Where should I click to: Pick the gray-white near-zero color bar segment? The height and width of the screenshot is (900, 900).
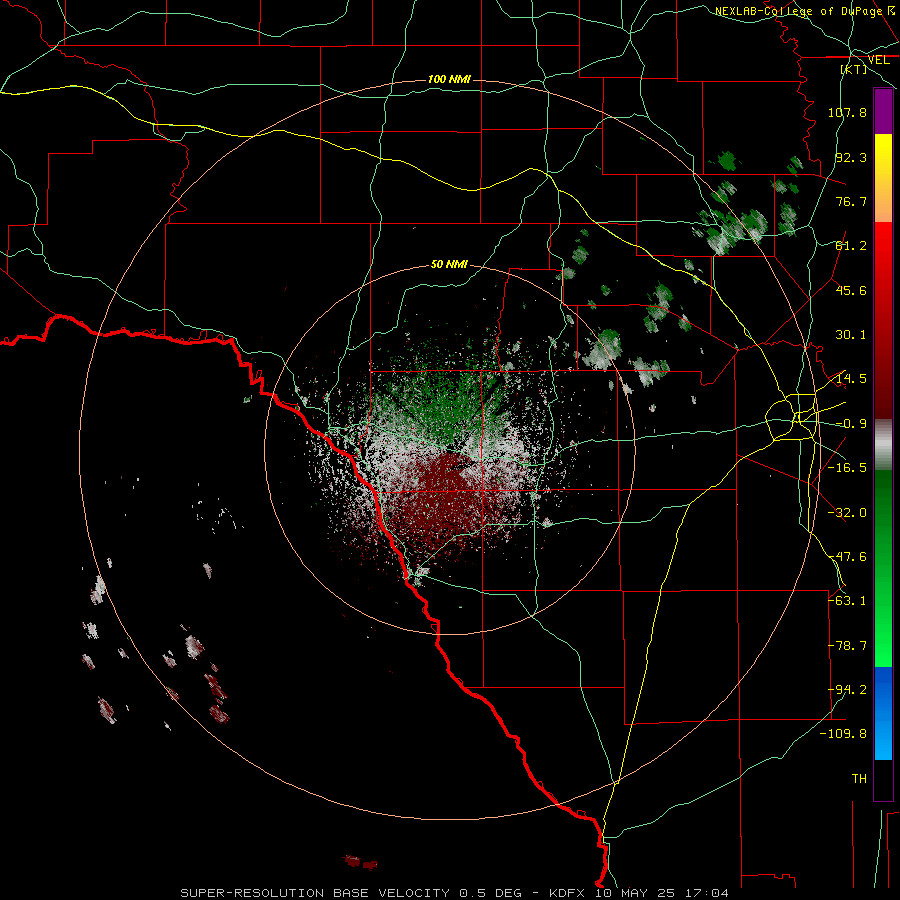tap(883, 445)
